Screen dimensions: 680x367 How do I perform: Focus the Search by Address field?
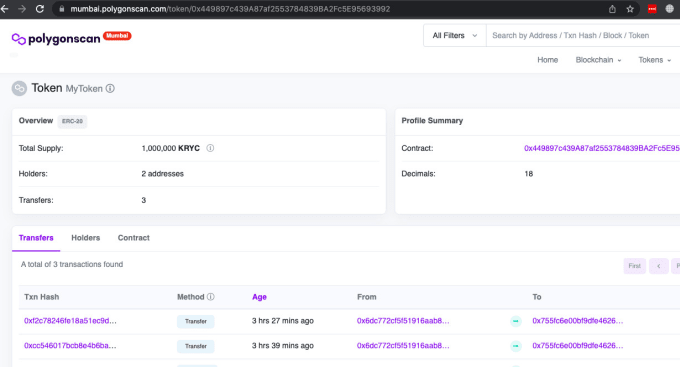[583, 36]
